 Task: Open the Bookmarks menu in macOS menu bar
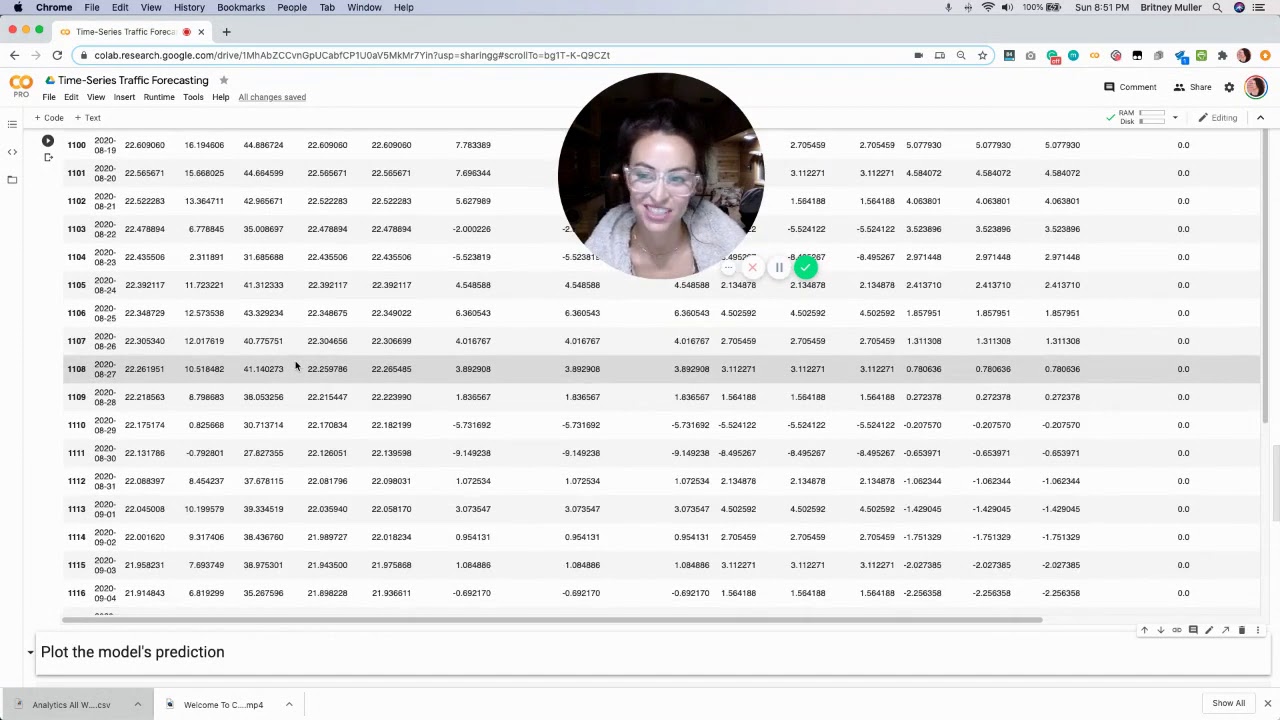(x=241, y=7)
